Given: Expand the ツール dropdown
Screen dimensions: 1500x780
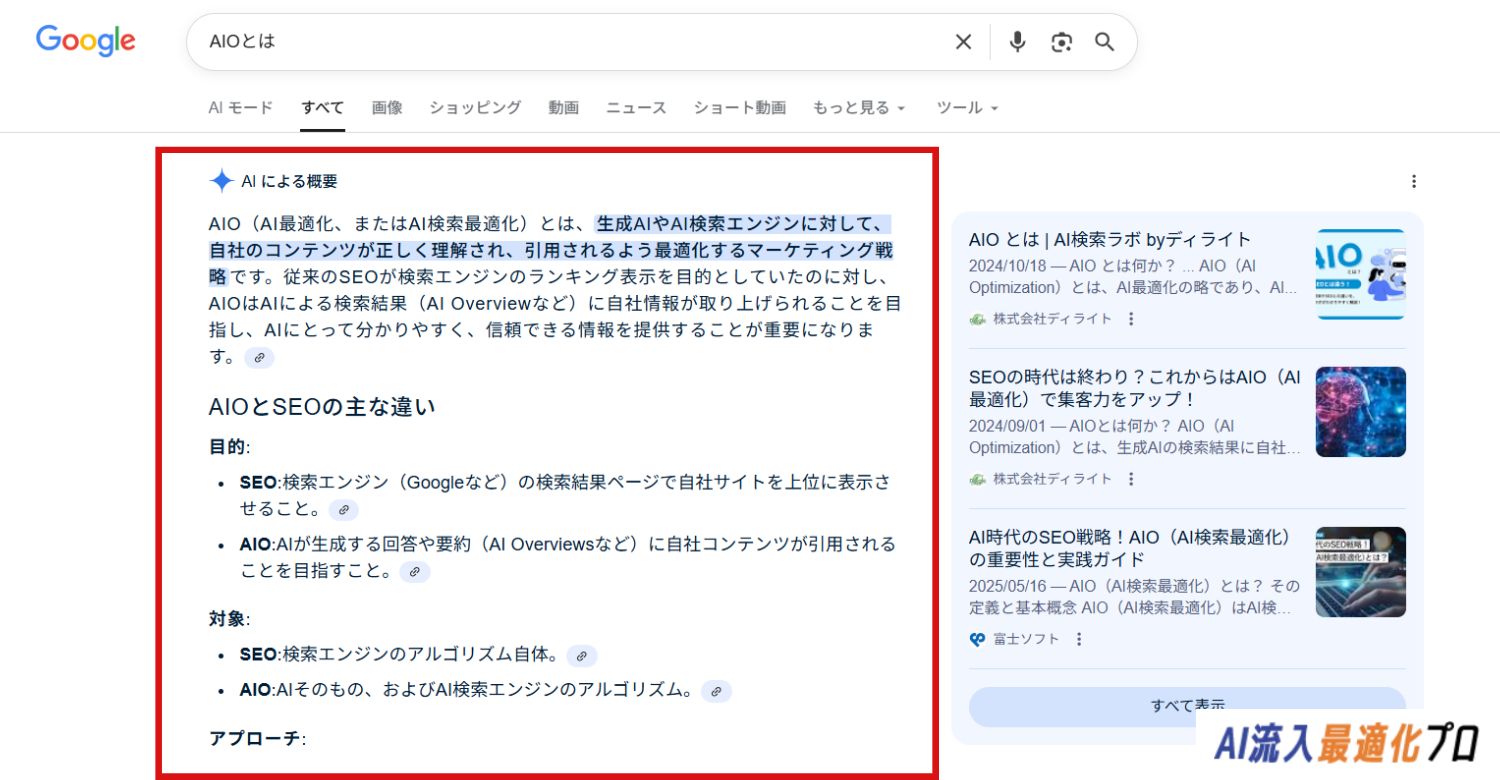Looking at the screenshot, I should point(966,108).
